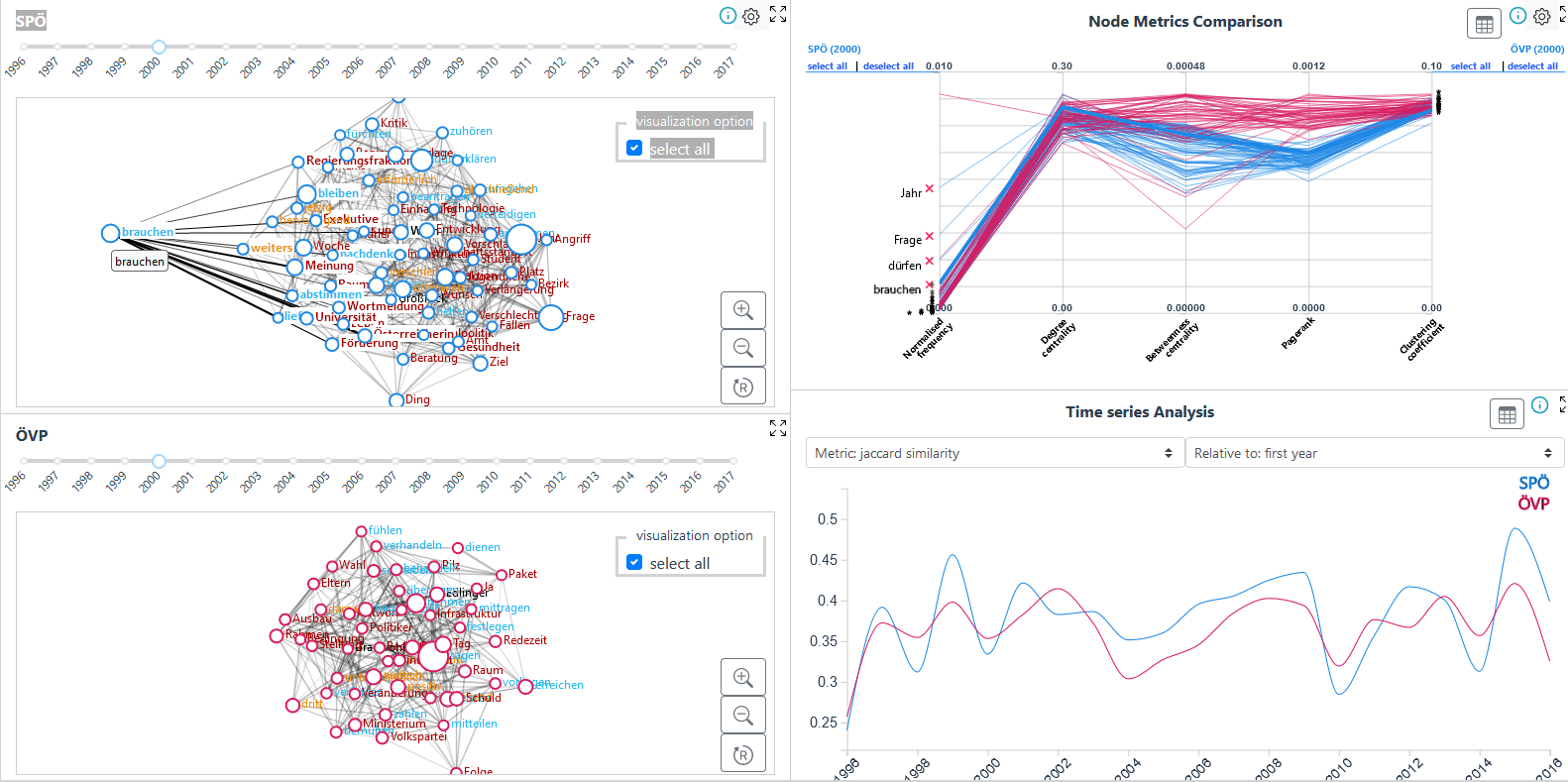The height and width of the screenshot is (782, 1568).
Task: Click the Clustering coefficient axis label
Action: (x=1422, y=340)
